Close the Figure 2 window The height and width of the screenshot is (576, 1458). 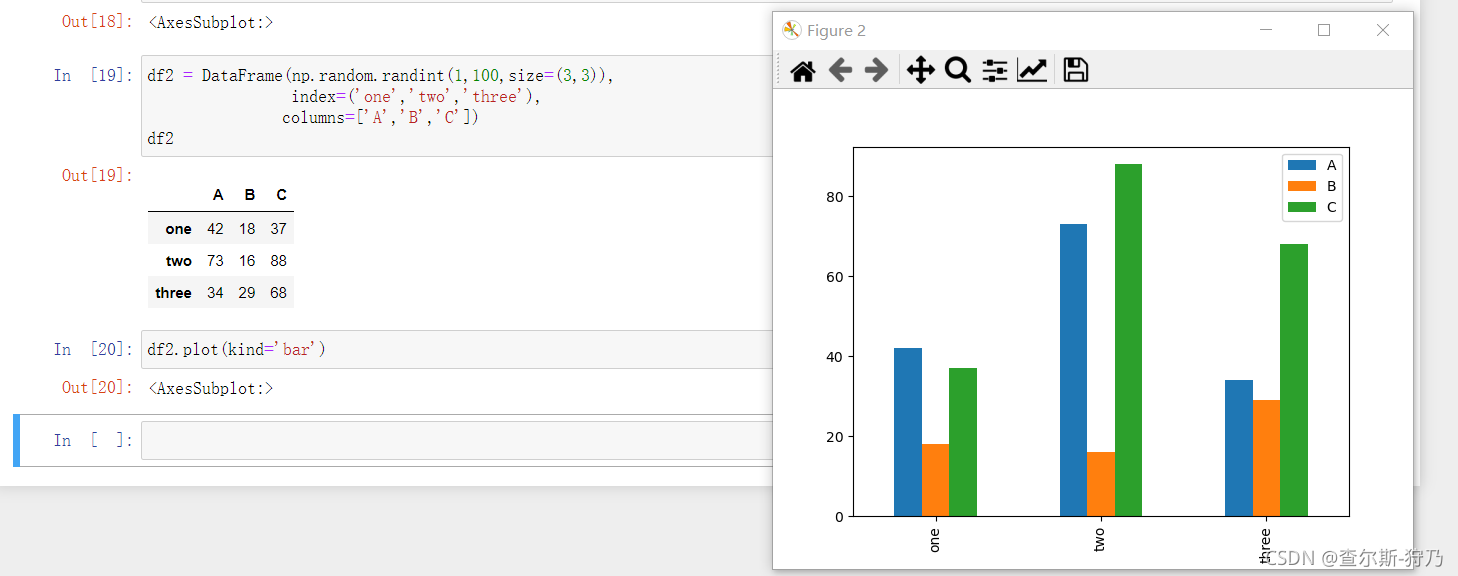[x=1383, y=30]
